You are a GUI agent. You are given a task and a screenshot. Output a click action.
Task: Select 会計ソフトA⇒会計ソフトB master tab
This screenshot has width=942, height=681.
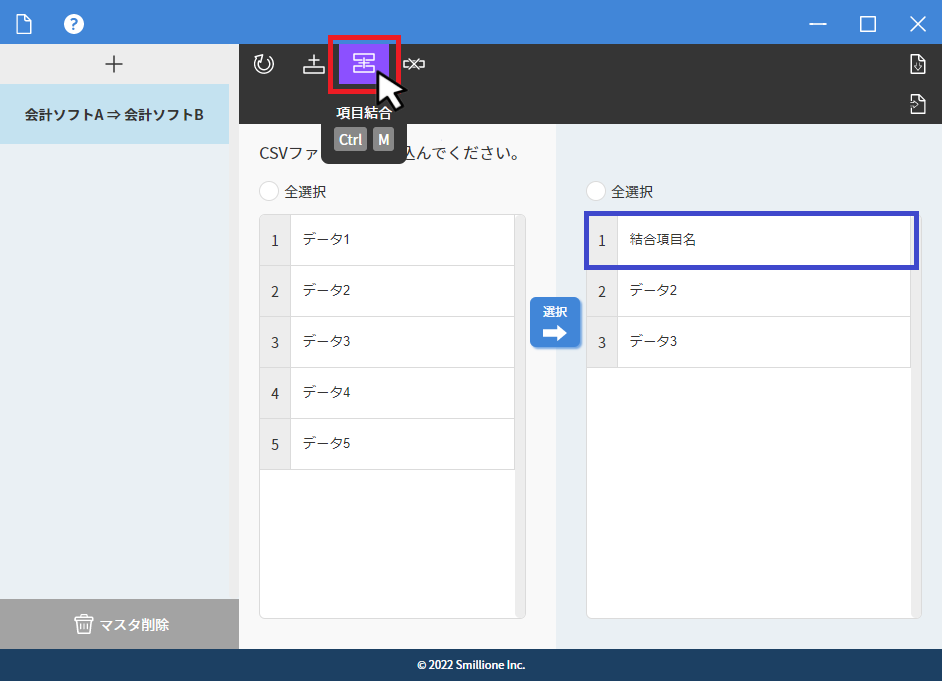coord(114,114)
